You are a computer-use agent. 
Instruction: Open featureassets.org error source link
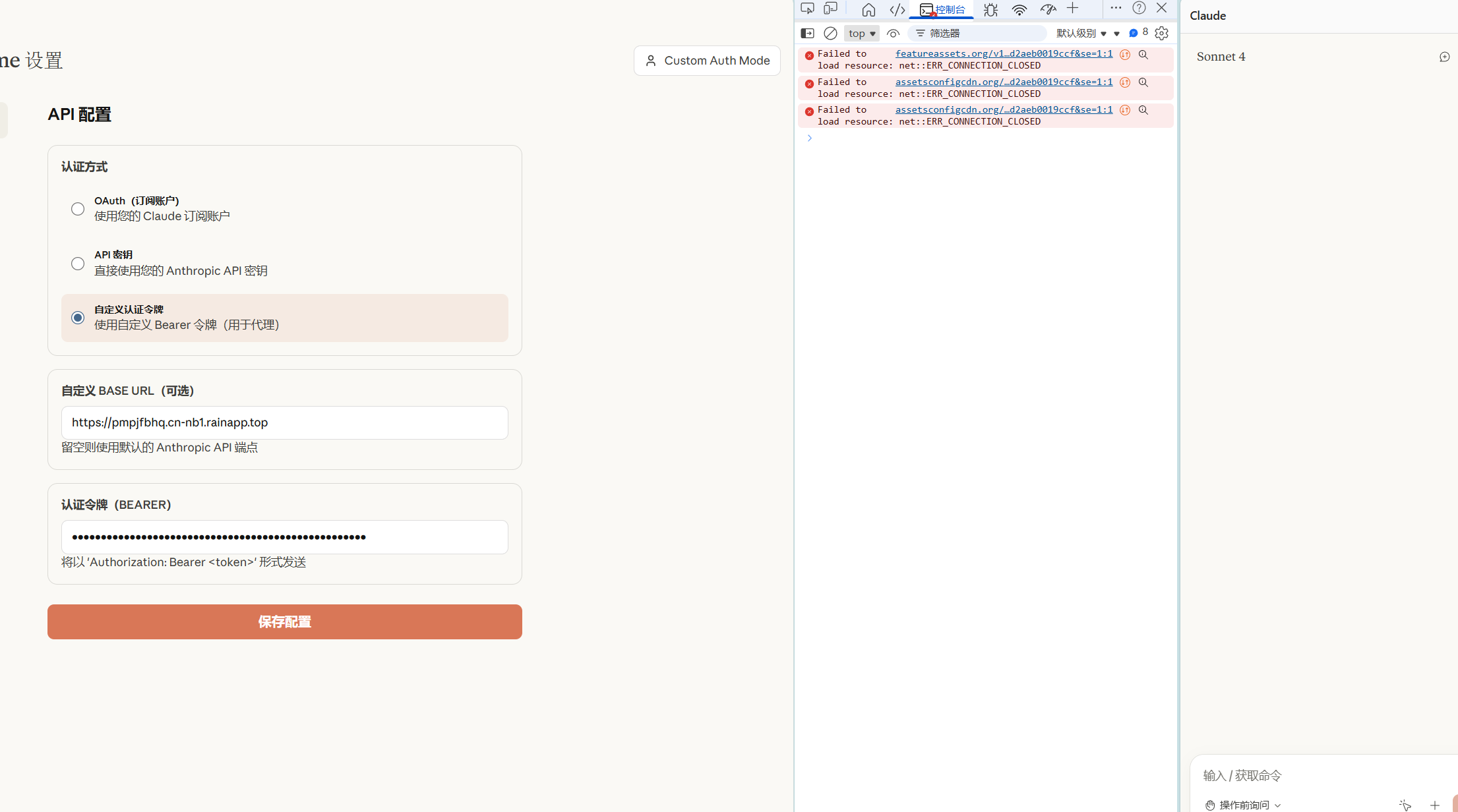point(1004,53)
